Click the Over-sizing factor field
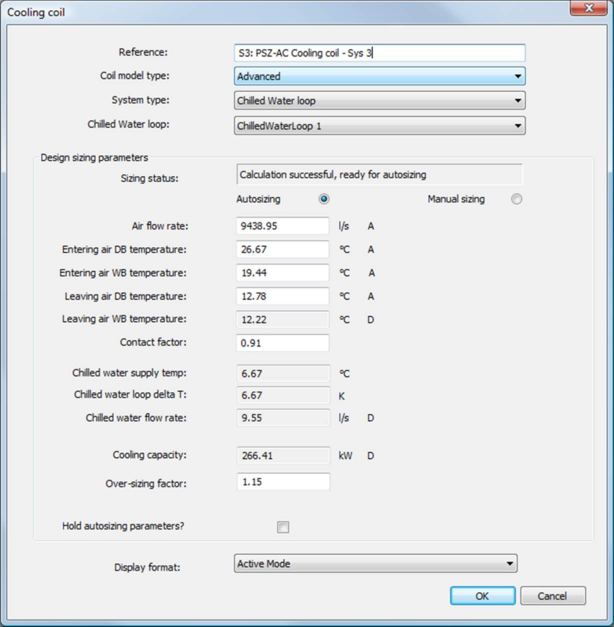 click(283, 483)
